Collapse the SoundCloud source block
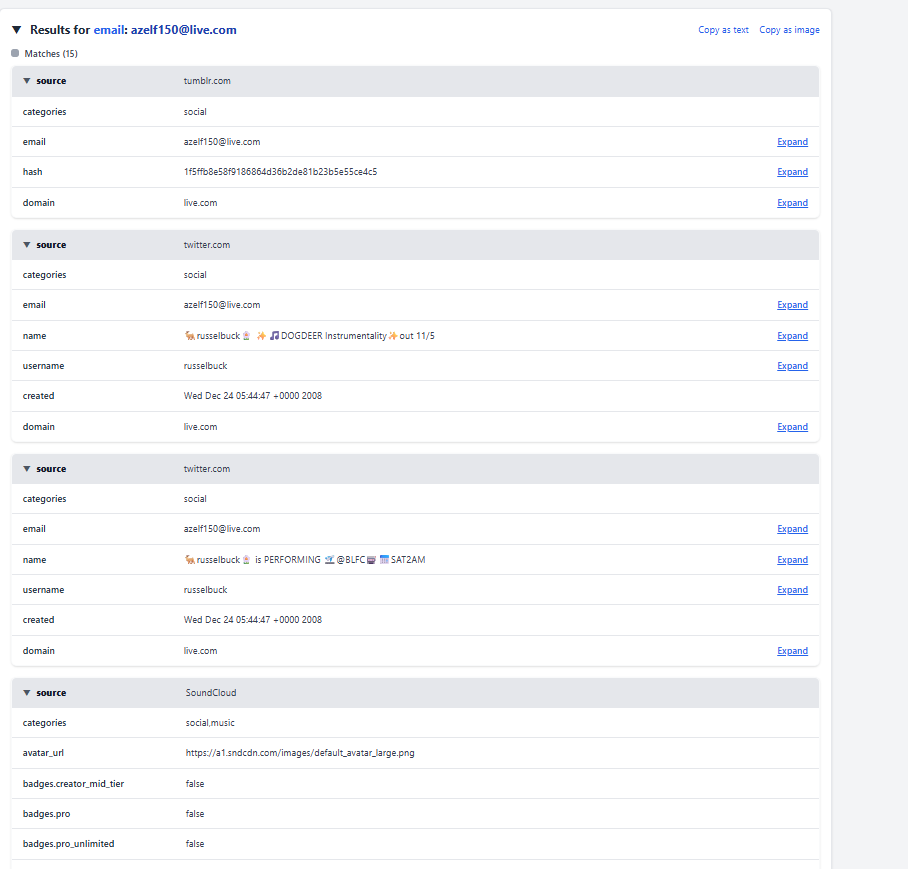The image size is (908, 869). [x=27, y=693]
